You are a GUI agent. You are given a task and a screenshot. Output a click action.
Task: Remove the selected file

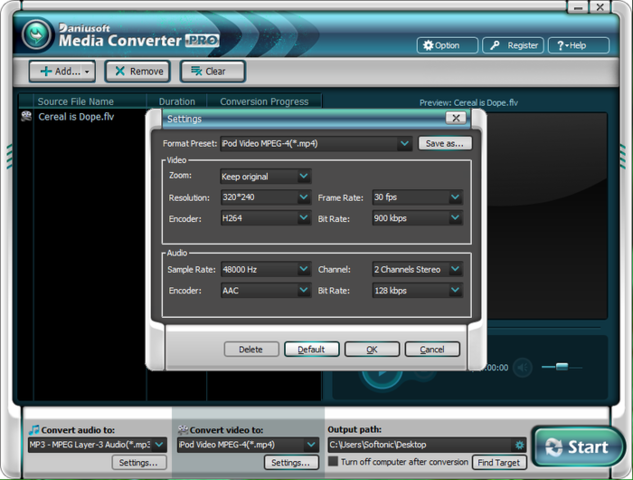[x=138, y=71]
